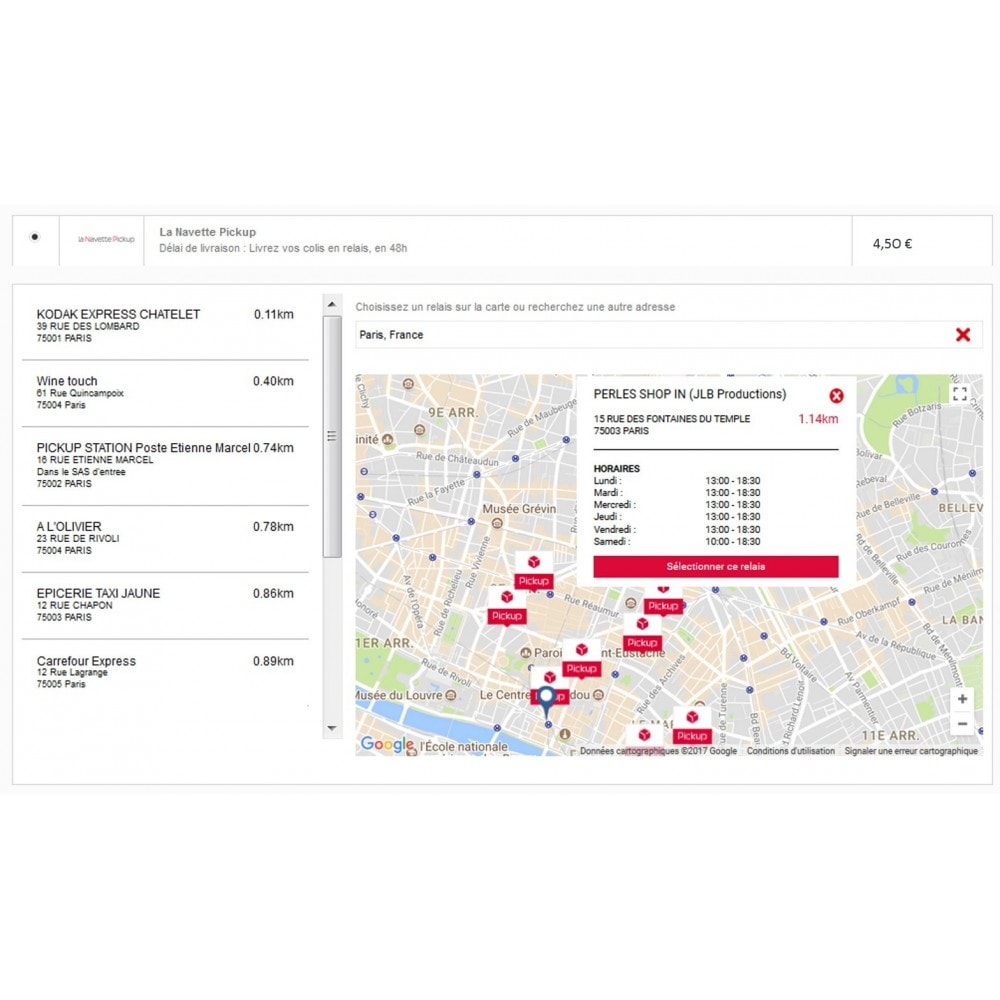Select KODAK EXPRESS CHATELET relay

coord(165,326)
